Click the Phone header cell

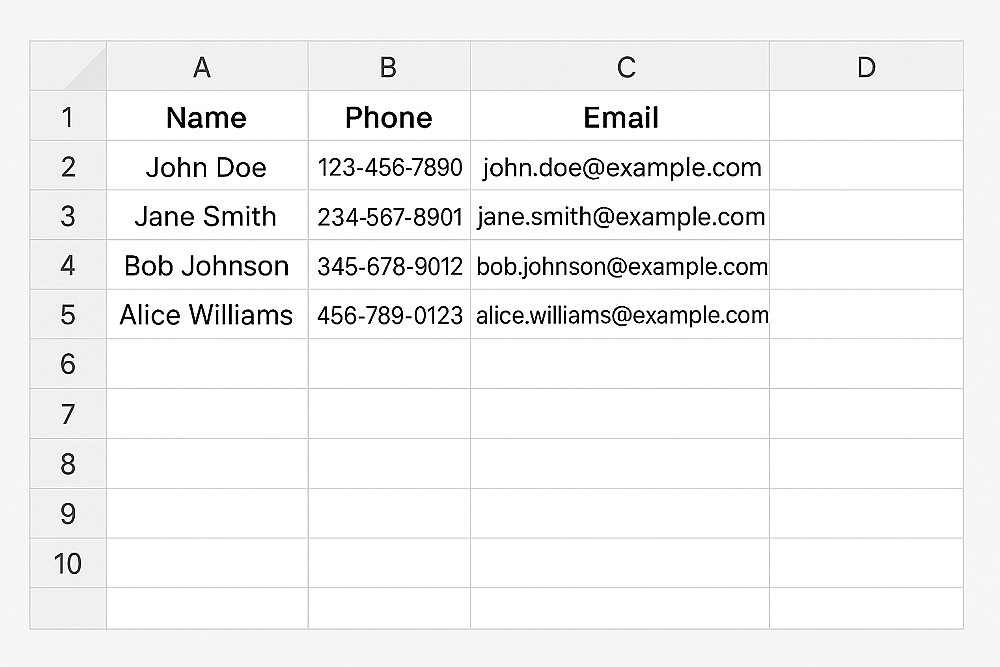(389, 117)
